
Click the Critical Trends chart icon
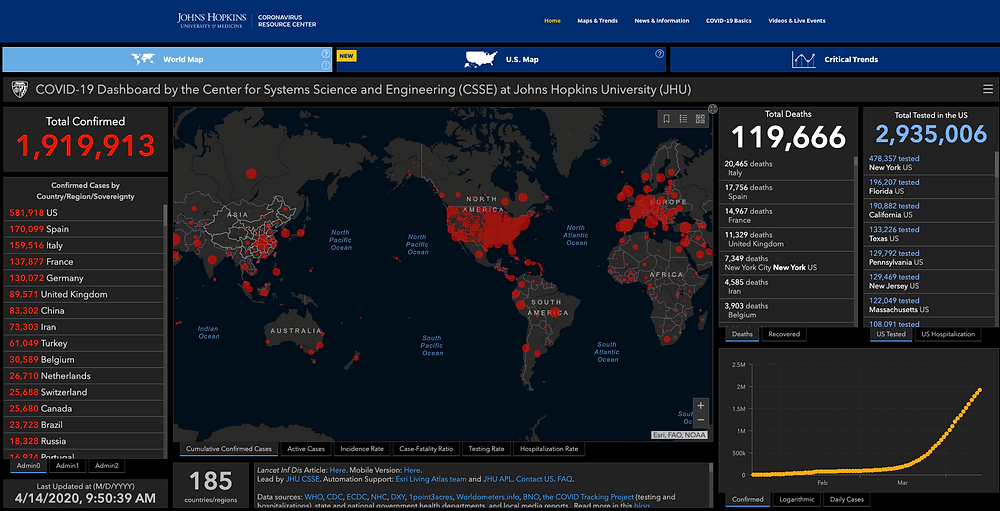click(x=804, y=59)
